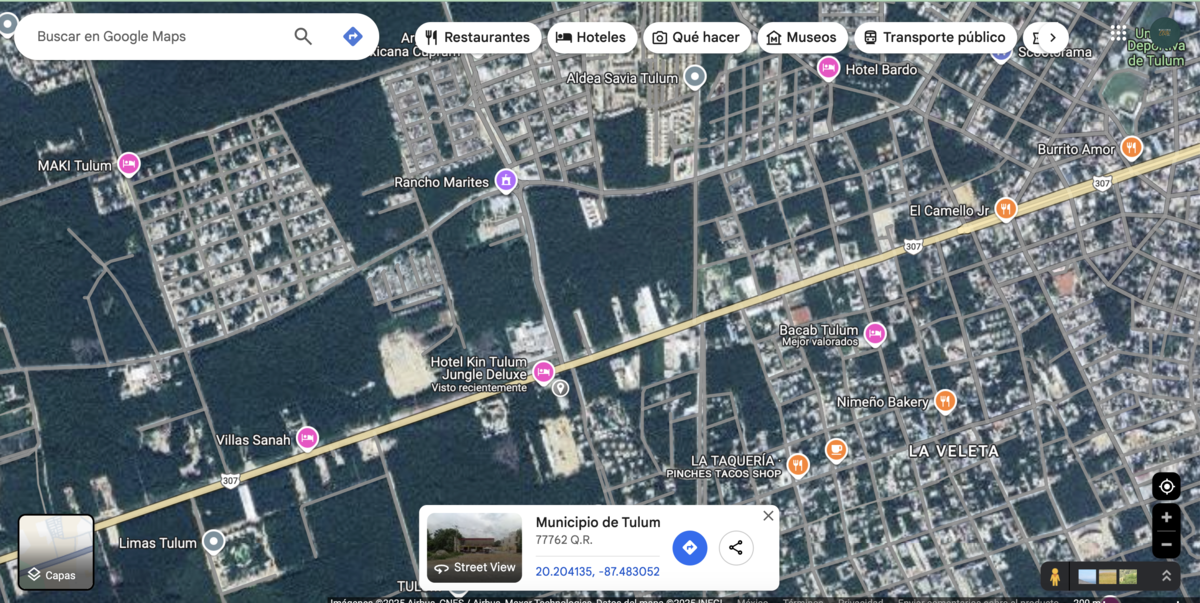
Task: Zoom in with the plus button
Action: [x=1166, y=518]
